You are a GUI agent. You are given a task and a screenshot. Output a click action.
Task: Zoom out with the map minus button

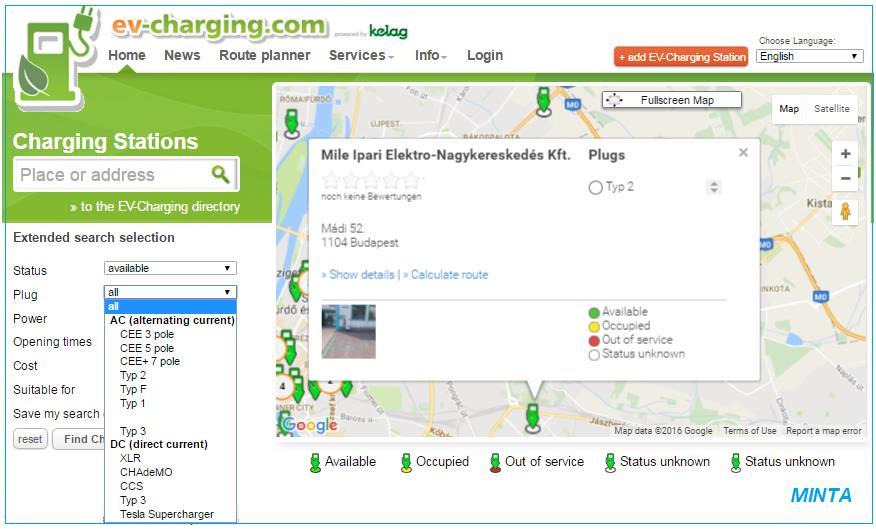pyautogui.click(x=845, y=178)
